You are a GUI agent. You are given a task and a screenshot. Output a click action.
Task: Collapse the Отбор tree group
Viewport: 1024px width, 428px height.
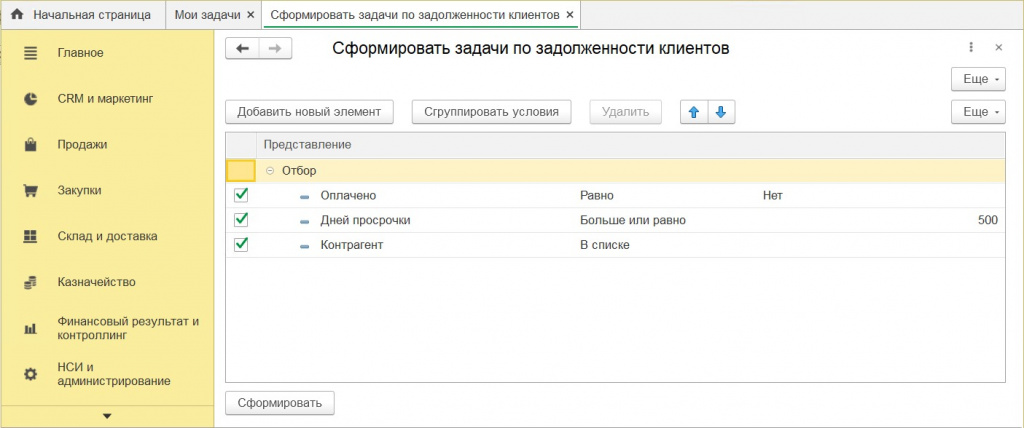[270, 171]
